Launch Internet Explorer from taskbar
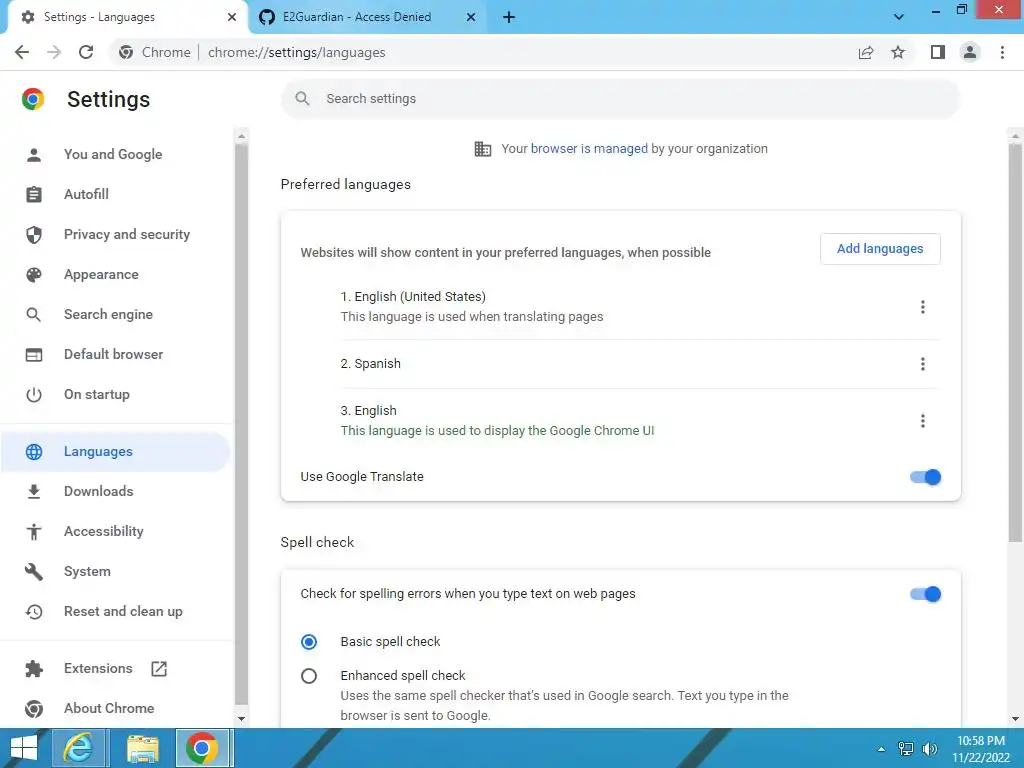 click(78, 748)
